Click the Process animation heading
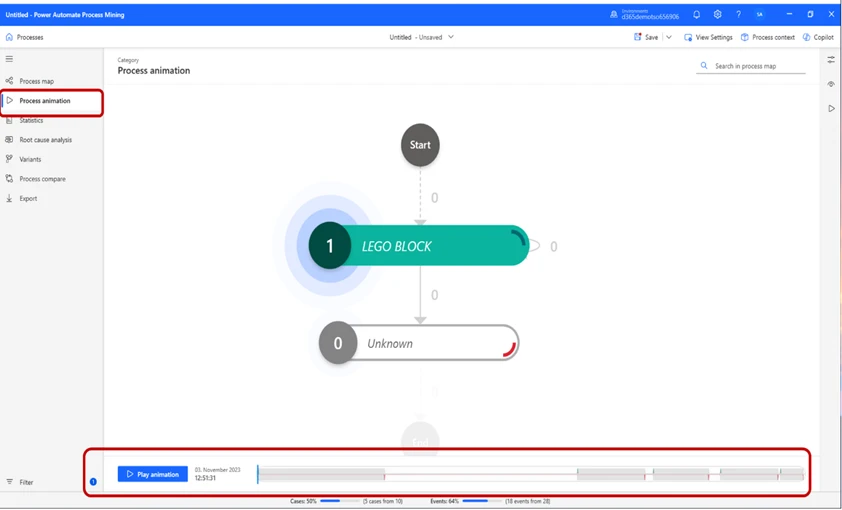 [154, 70]
